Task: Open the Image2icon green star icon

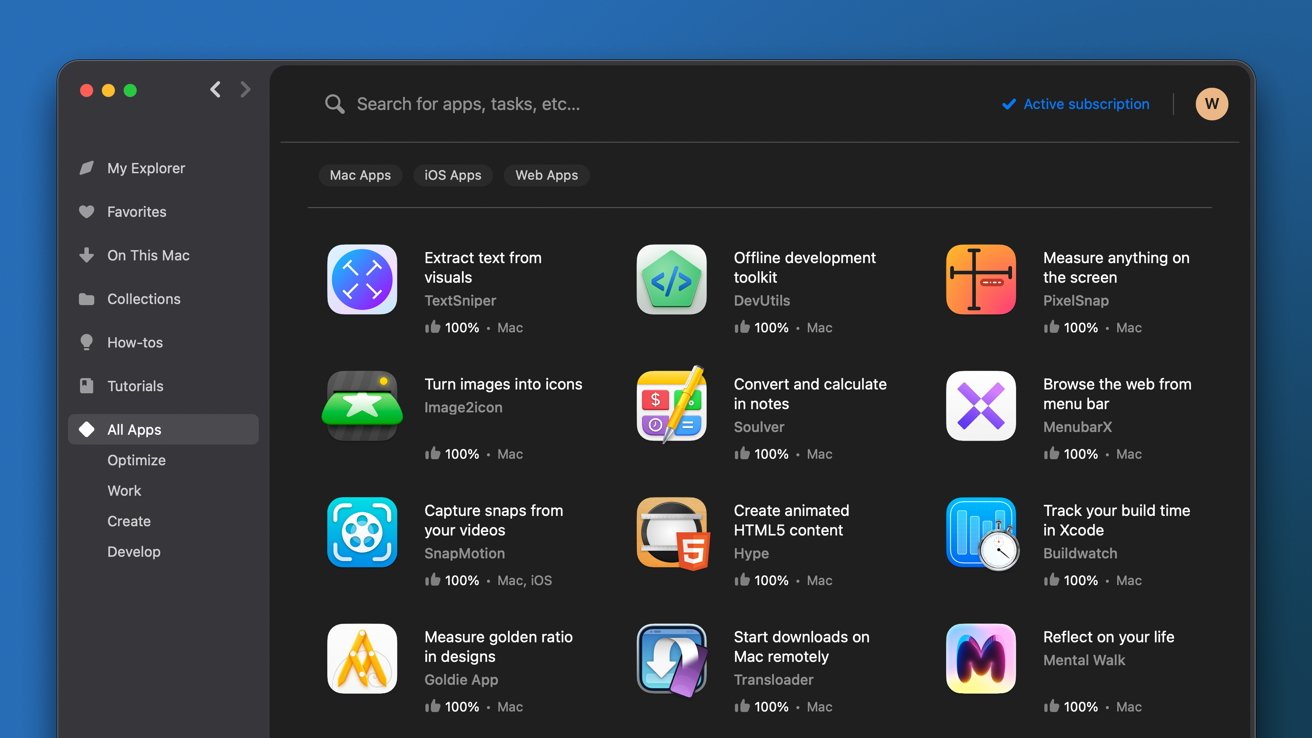Action: 362,406
